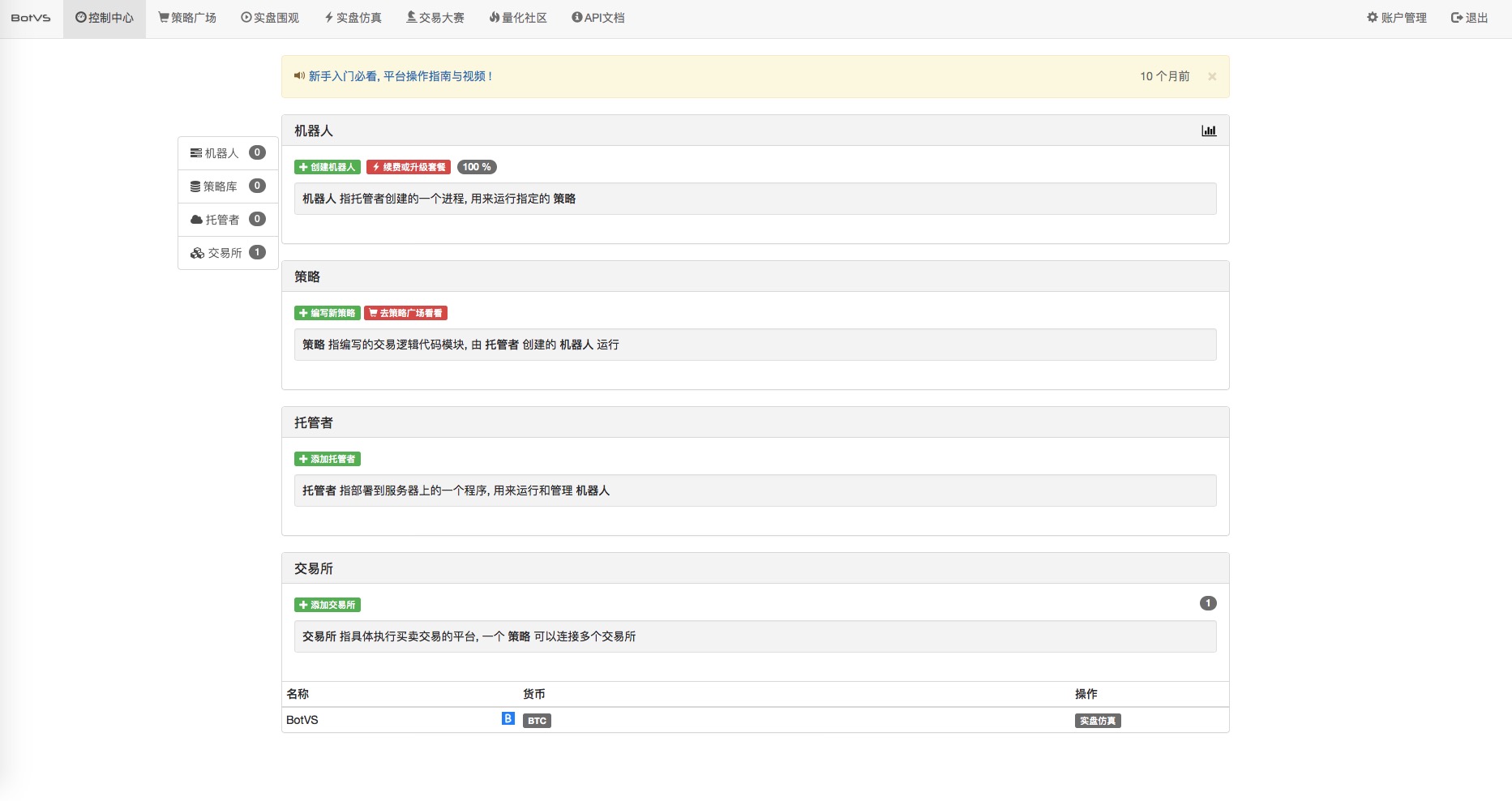Click the 1 badge beside sidebar 交易所
Screen dimensions: 1512x801
[257, 252]
